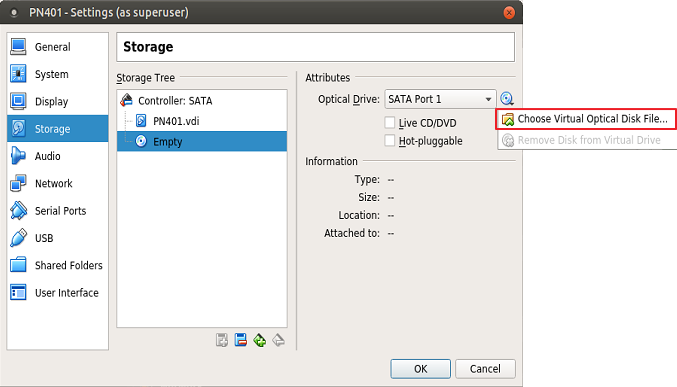Choose Virtual Optical Disk File menu entry
Viewport: 677px width, 387px height.
[x=586, y=119]
